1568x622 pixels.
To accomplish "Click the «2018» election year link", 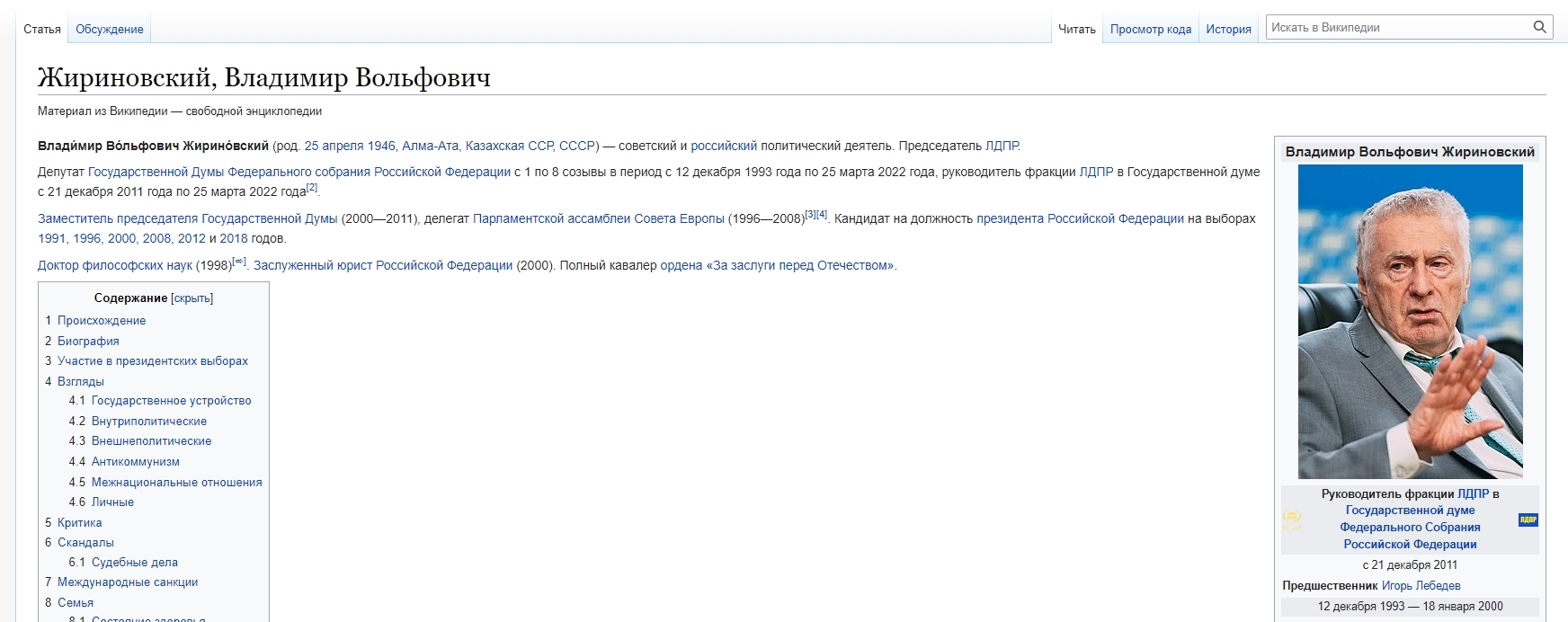I will coord(233,239).
